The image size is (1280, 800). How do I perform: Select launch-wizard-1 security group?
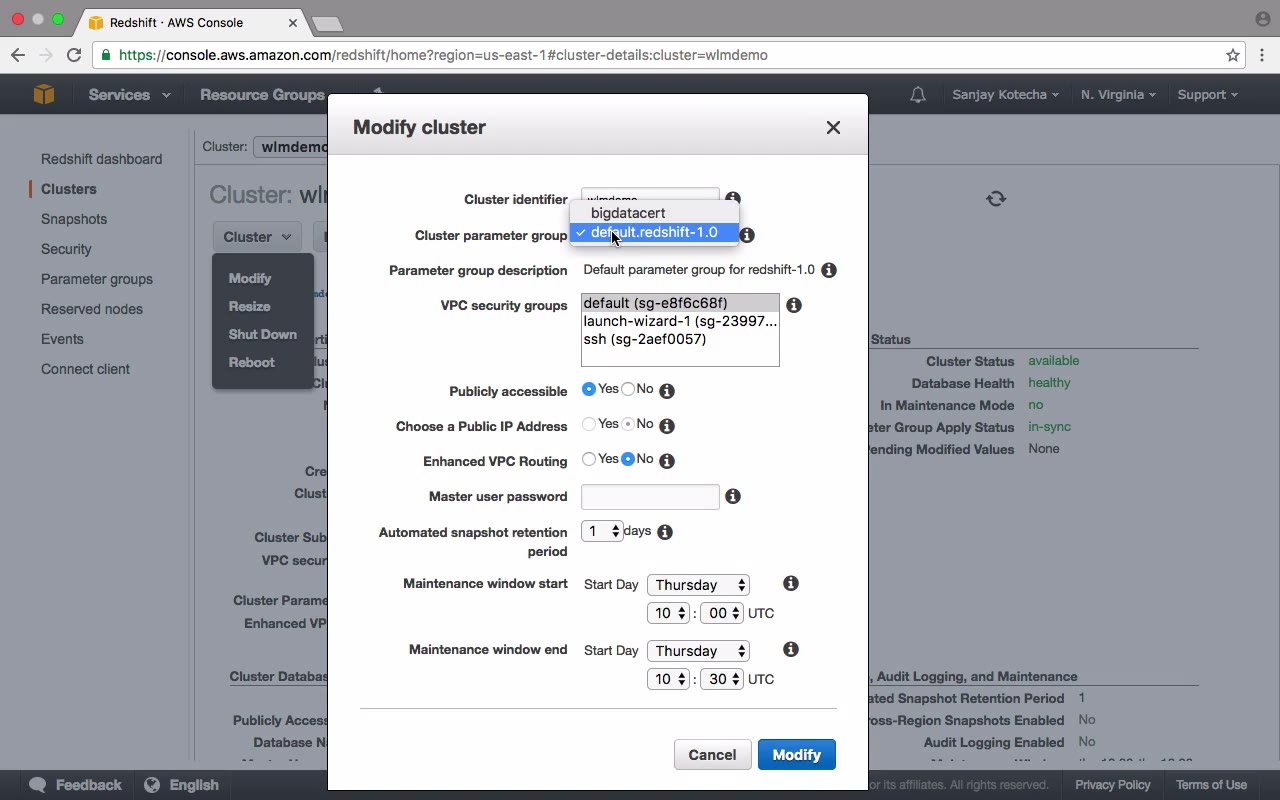pyautogui.click(x=680, y=321)
